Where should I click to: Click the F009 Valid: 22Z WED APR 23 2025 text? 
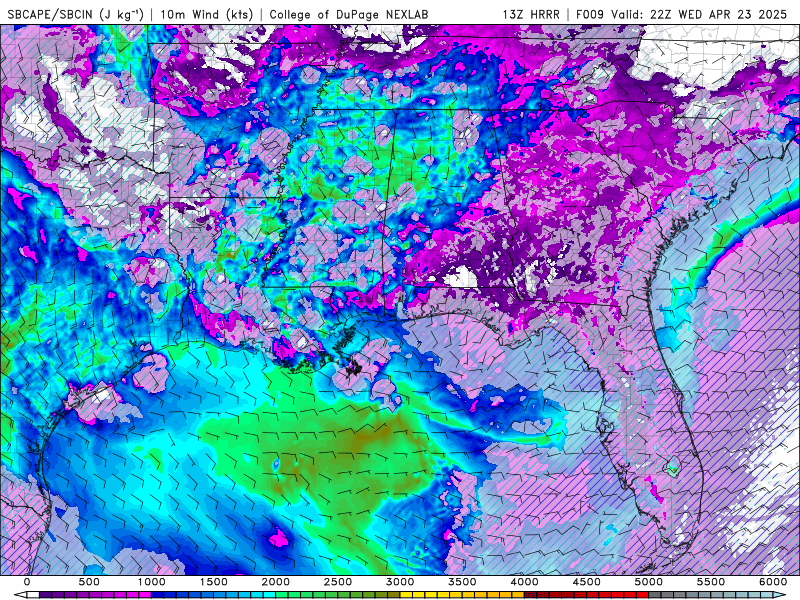tap(681, 14)
